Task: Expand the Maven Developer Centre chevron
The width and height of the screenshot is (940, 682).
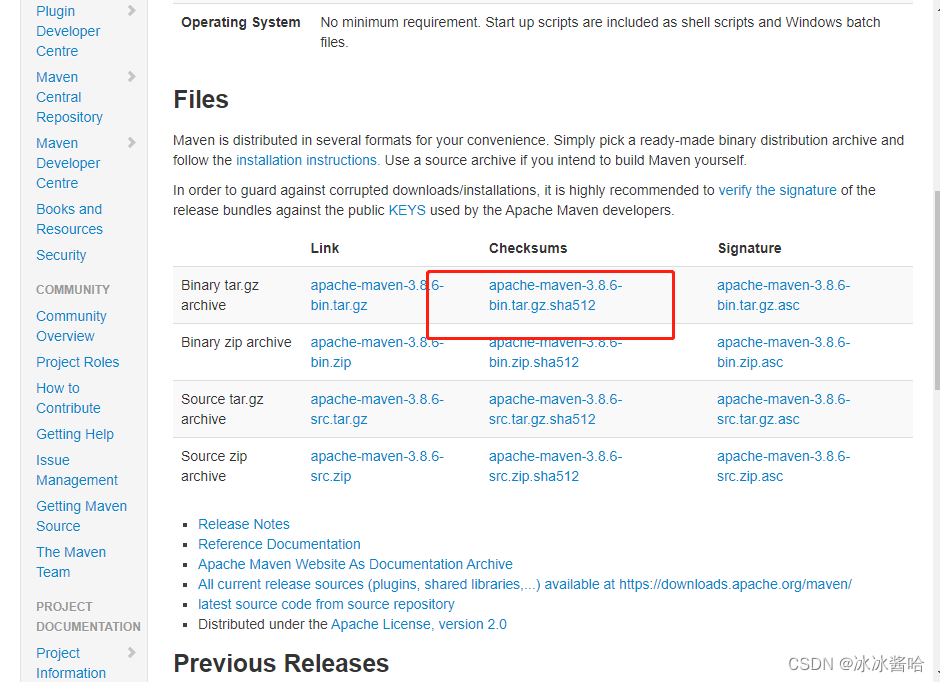Action: pyautogui.click(x=132, y=143)
